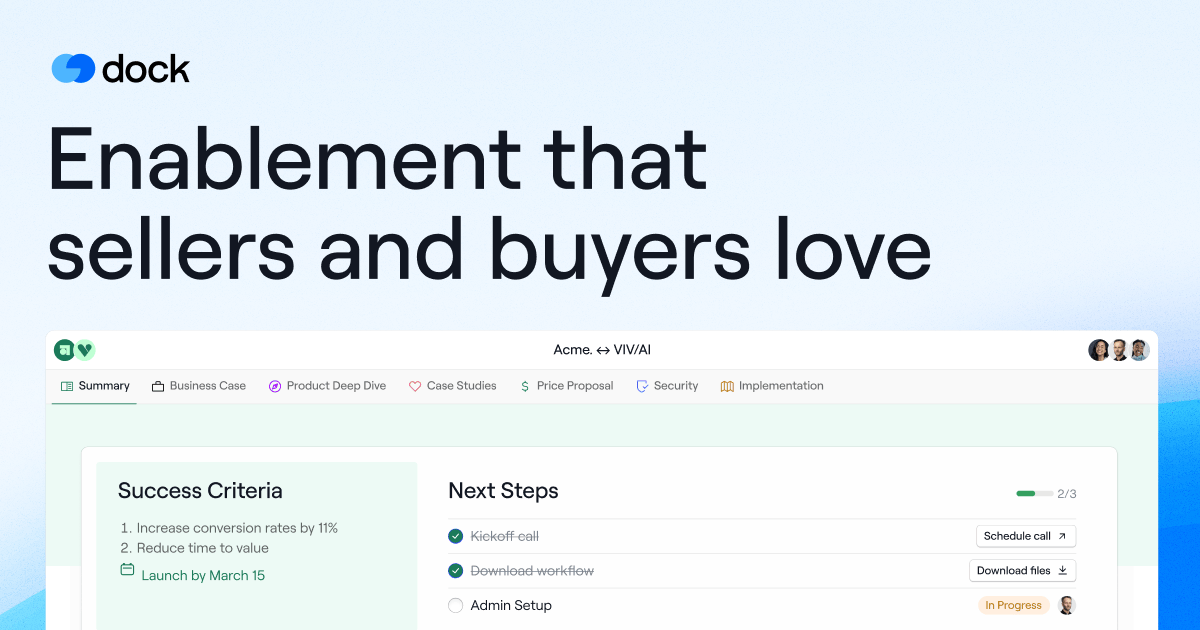Click the Download files button

(1022, 571)
